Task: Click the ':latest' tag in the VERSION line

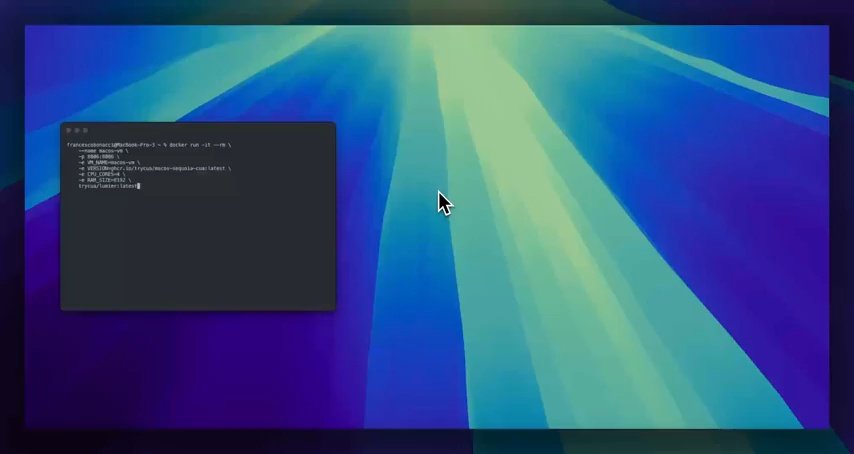Action: pyautogui.click(x=215, y=169)
